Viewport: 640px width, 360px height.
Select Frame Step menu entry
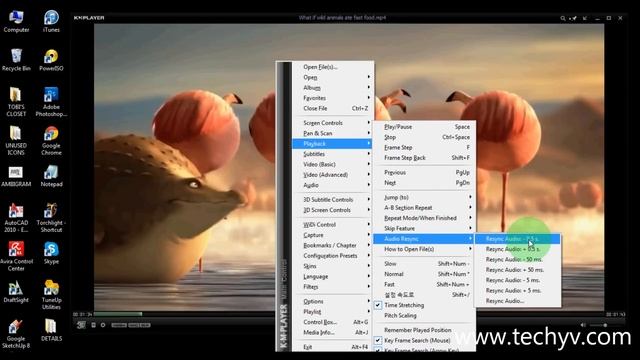click(424, 147)
